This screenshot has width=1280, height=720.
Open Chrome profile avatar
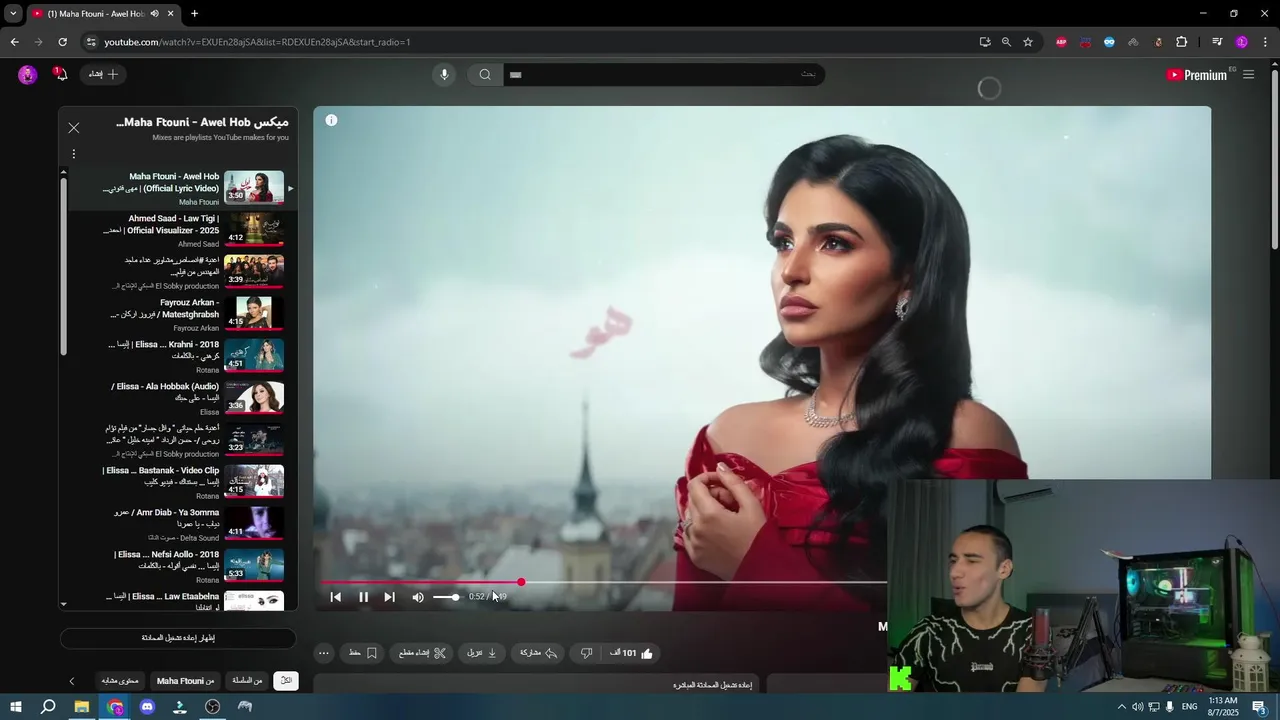pyautogui.click(x=1242, y=42)
